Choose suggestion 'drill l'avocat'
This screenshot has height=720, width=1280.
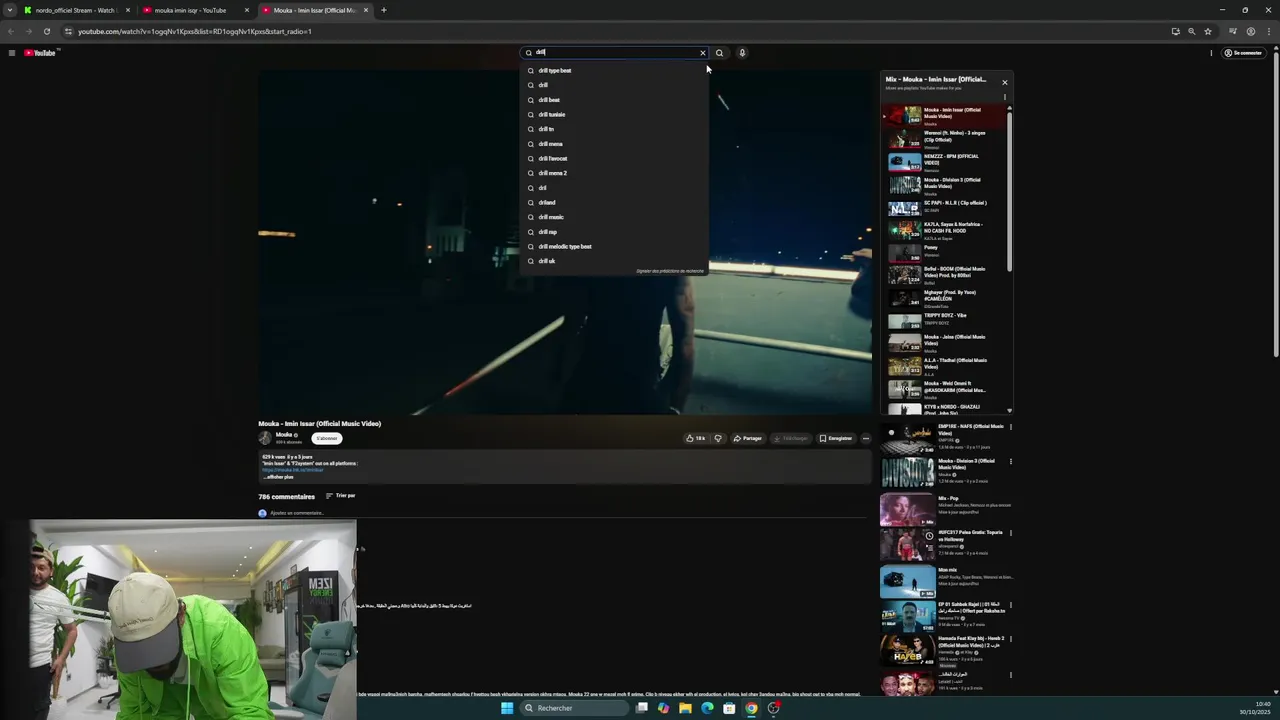[x=615, y=159]
